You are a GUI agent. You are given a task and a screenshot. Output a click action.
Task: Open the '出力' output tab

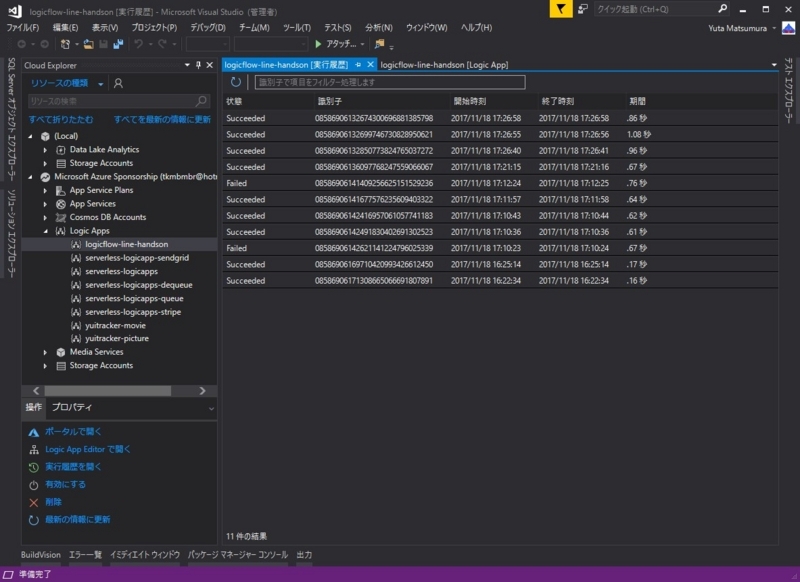pos(304,555)
